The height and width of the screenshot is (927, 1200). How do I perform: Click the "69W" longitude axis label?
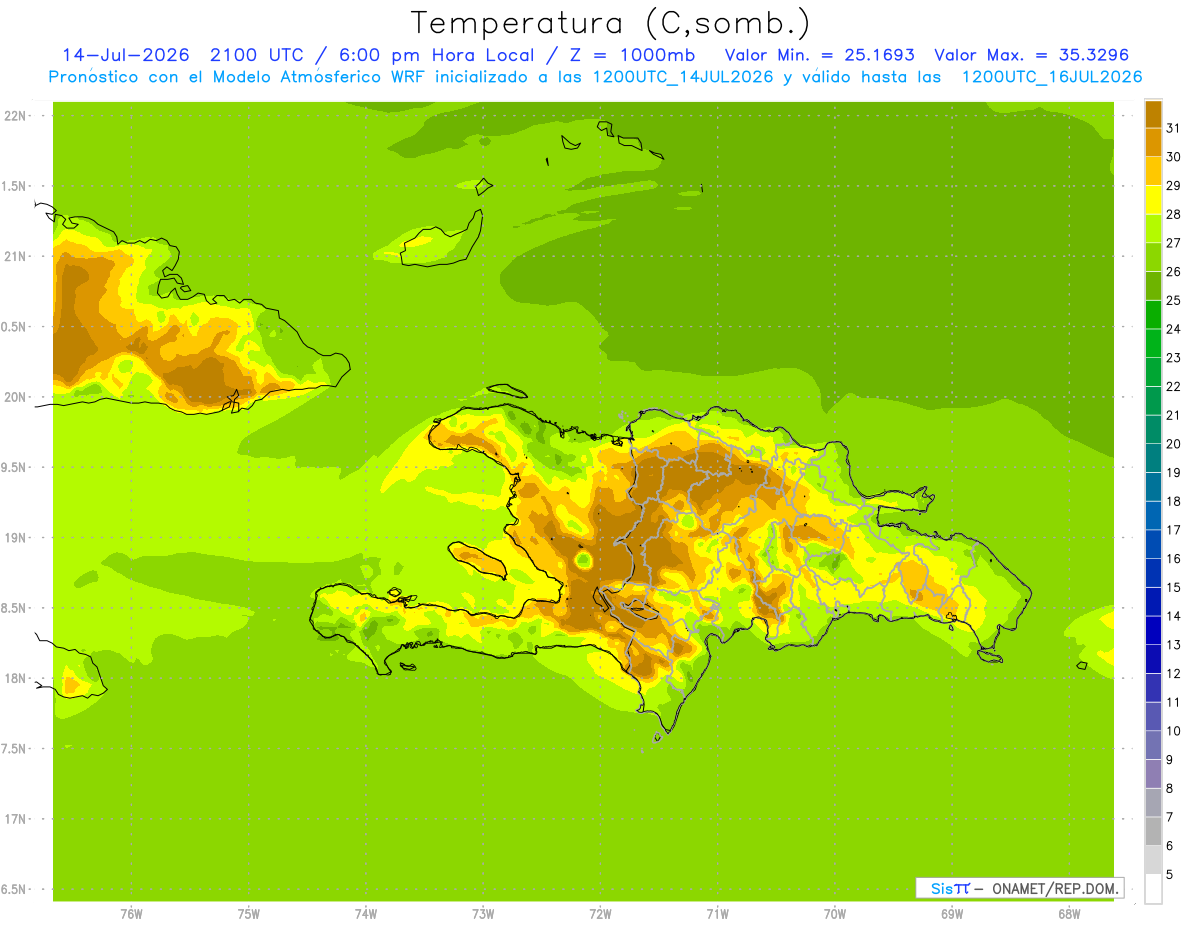(x=951, y=914)
